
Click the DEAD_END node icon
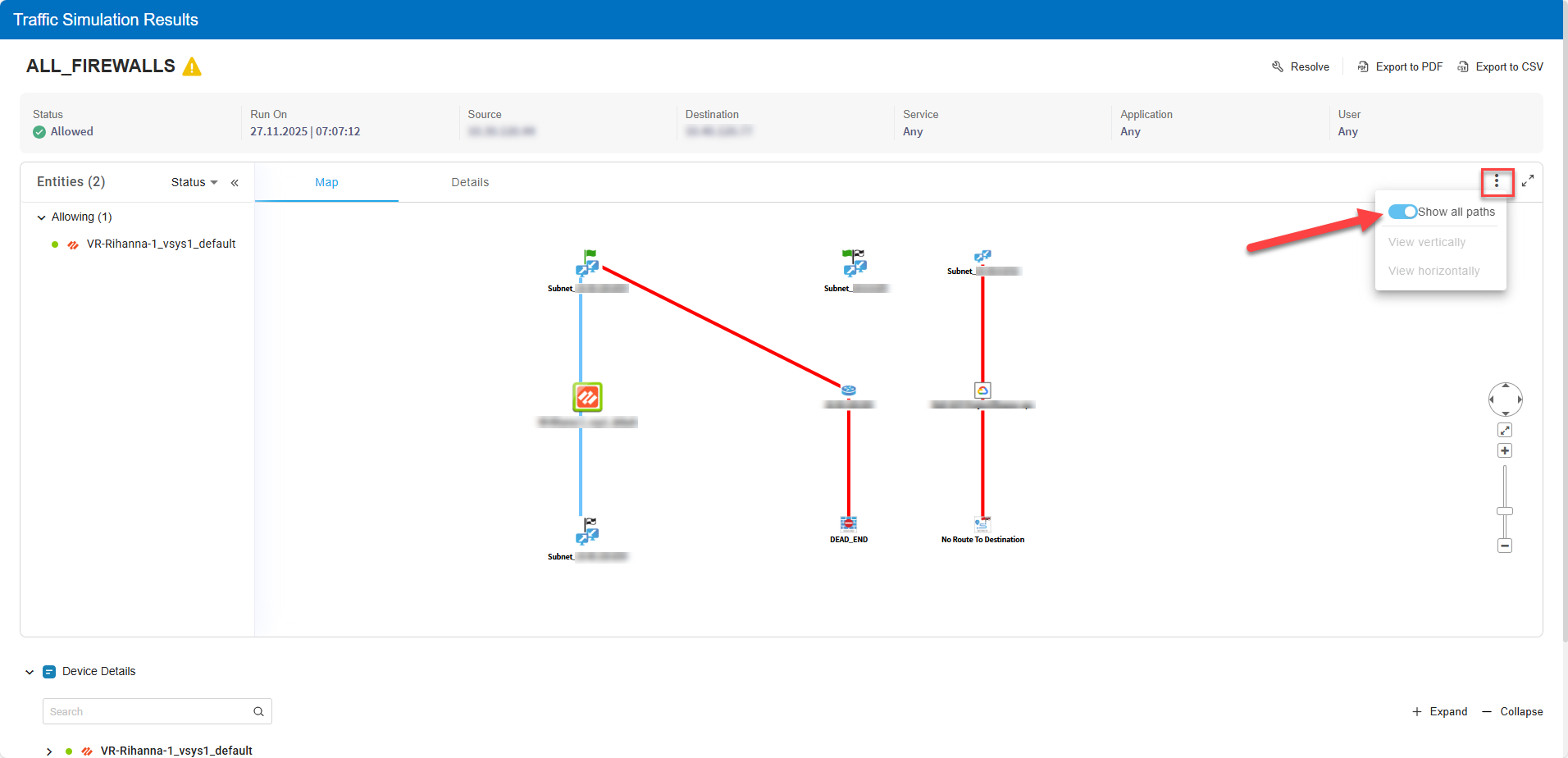[x=849, y=523]
